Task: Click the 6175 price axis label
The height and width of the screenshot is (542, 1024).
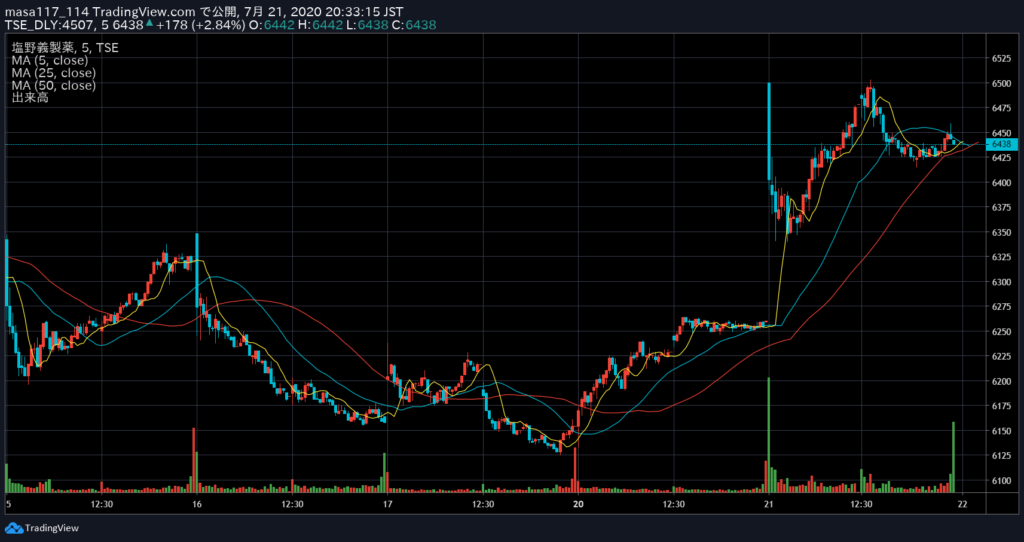Action: pos(1001,406)
